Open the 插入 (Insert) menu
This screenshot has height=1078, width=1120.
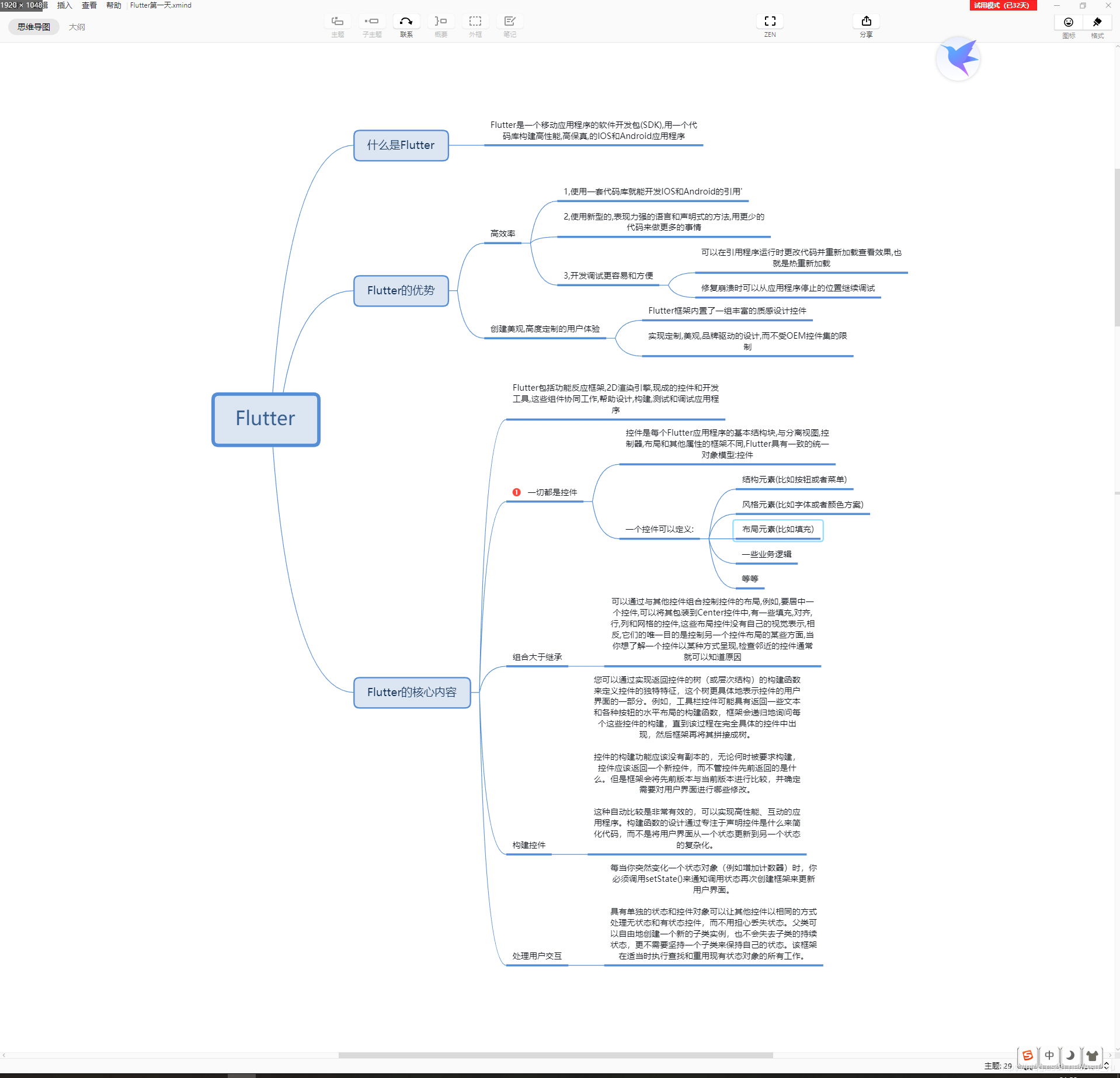65,5
